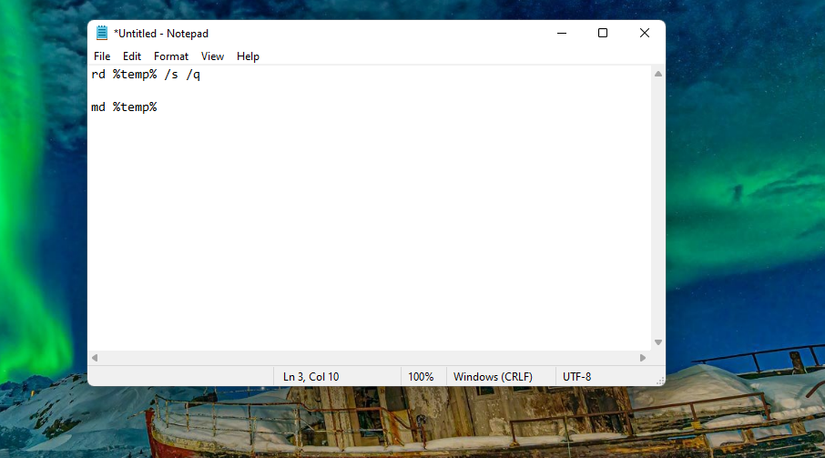Click the vertical scrollbar down arrow

(658, 342)
